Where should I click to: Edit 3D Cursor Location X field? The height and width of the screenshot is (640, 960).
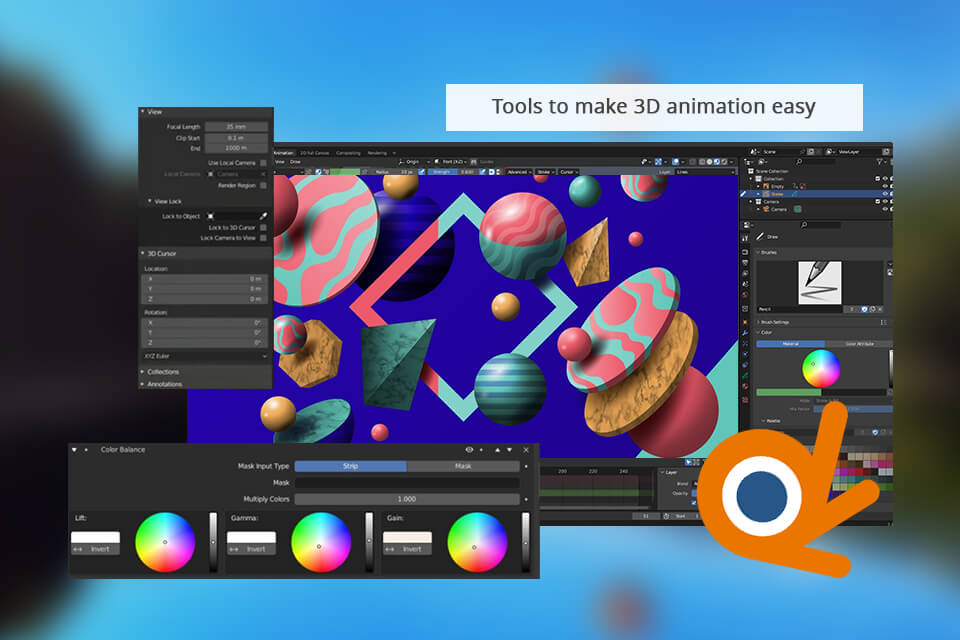[x=205, y=279]
